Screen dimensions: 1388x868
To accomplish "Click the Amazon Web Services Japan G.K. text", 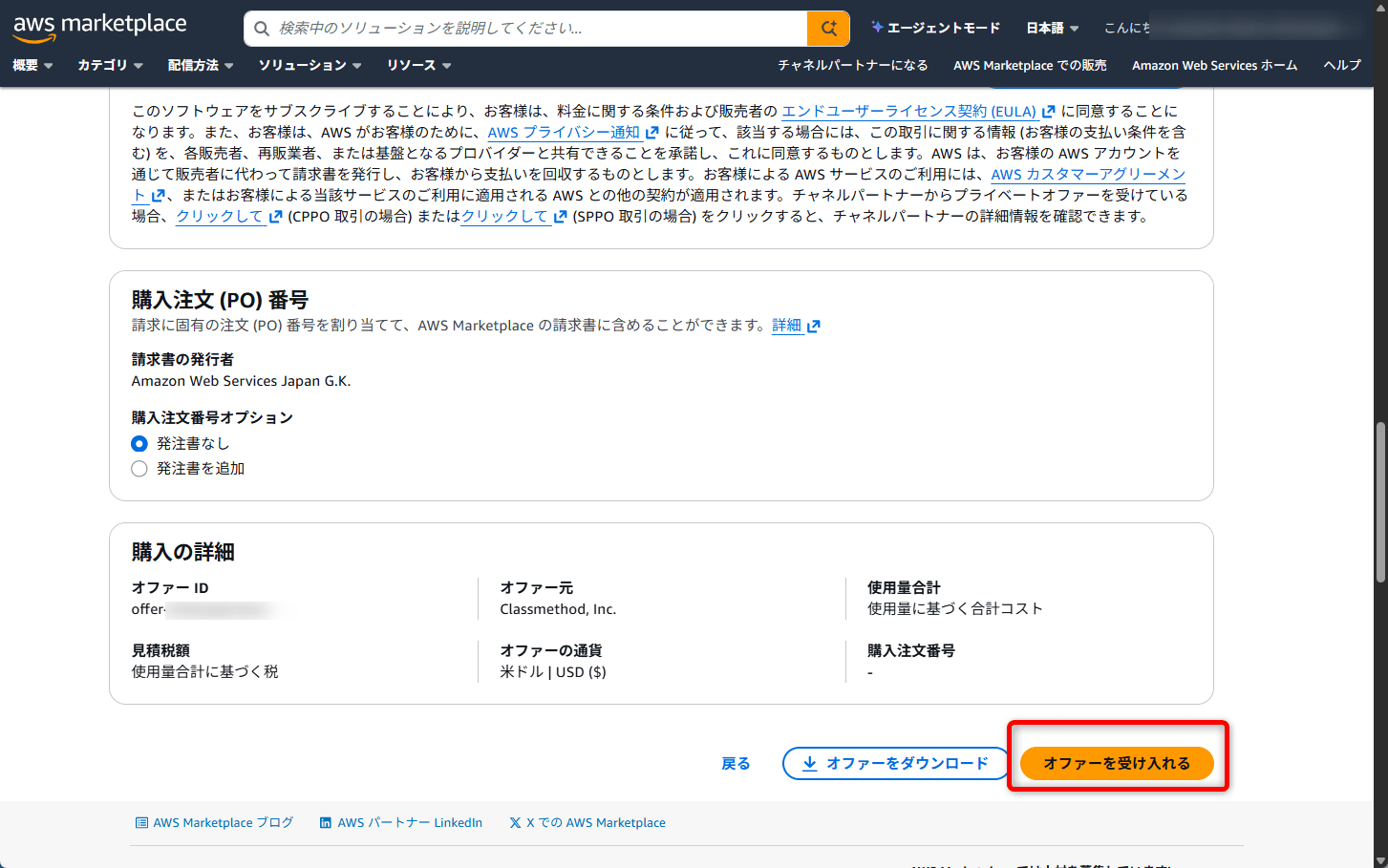I will coord(241,381).
